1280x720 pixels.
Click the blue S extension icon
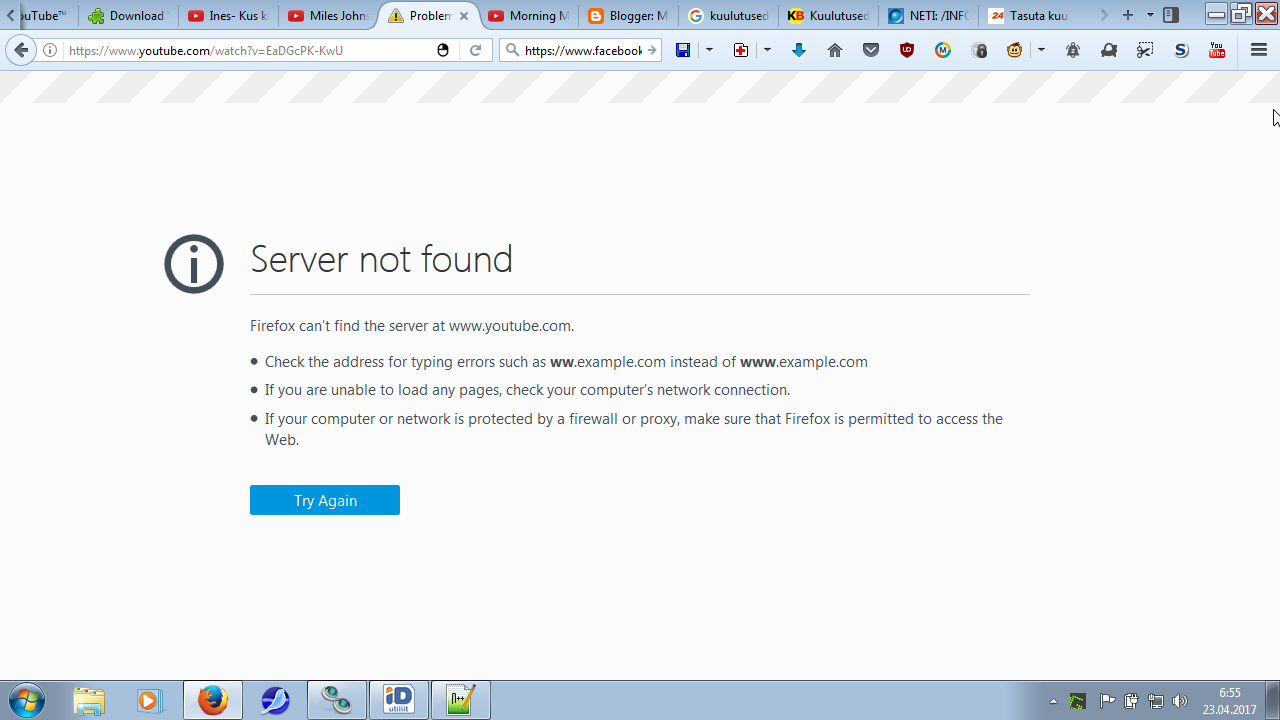(x=1181, y=50)
